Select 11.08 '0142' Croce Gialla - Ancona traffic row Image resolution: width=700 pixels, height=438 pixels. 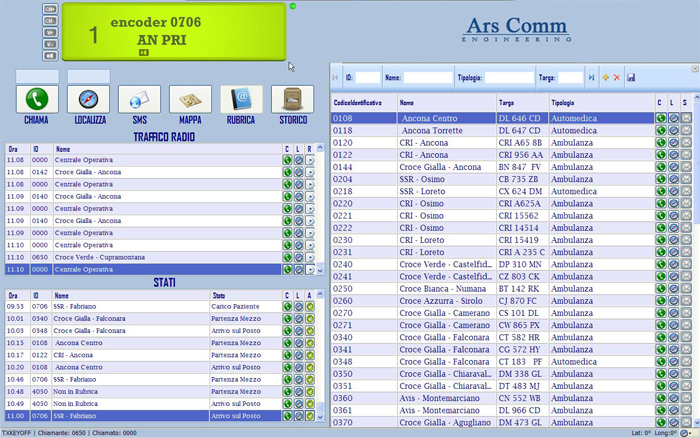143,172
